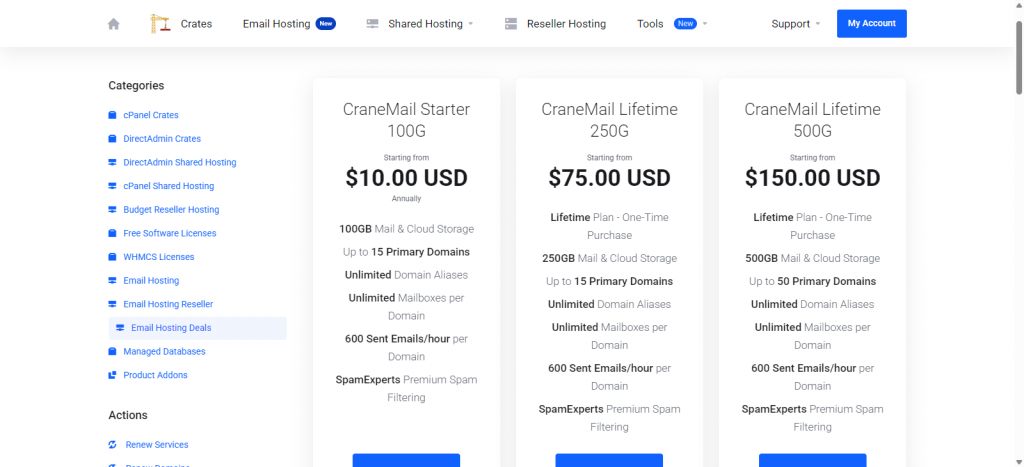Go to Reseller Hosting menu
The image size is (1024, 467).
[566, 24]
